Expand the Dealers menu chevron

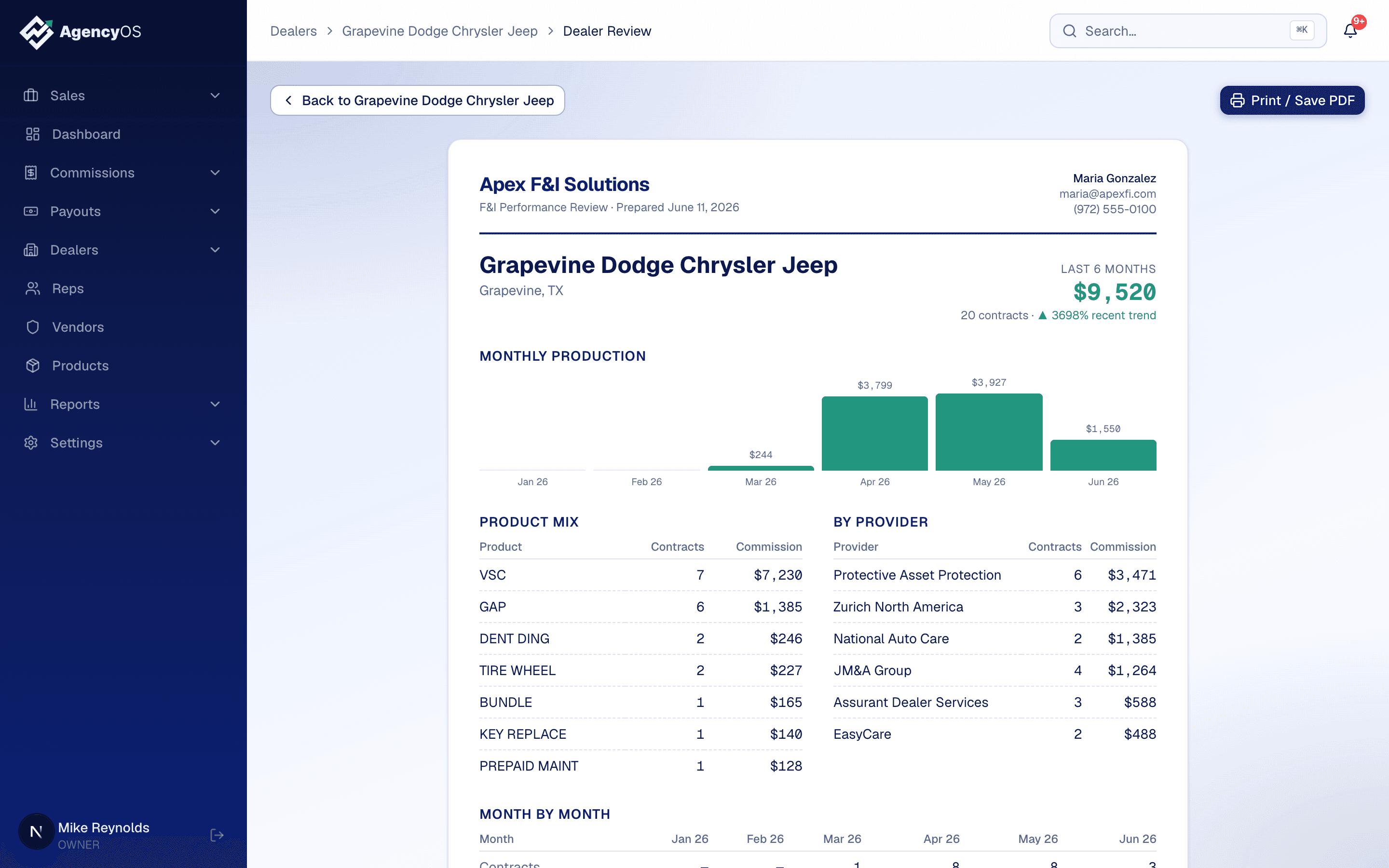coord(215,250)
